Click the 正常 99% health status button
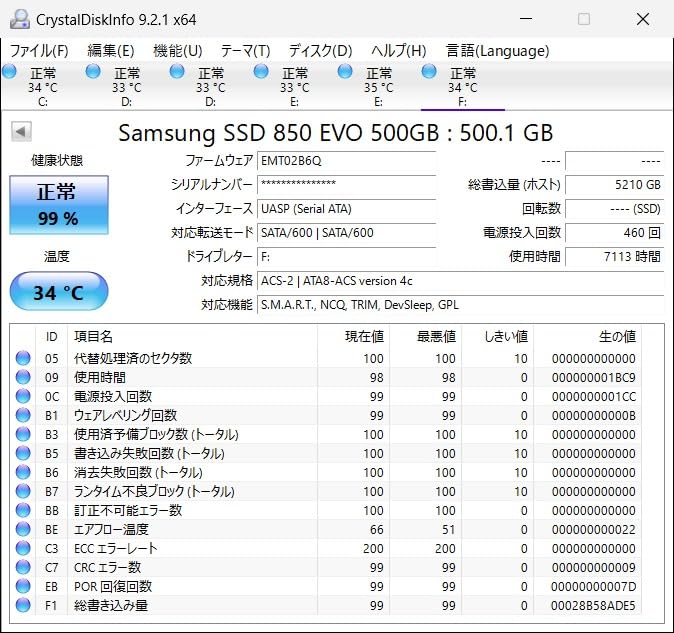Viewport: 674px width, 633px height. (57, 204)
